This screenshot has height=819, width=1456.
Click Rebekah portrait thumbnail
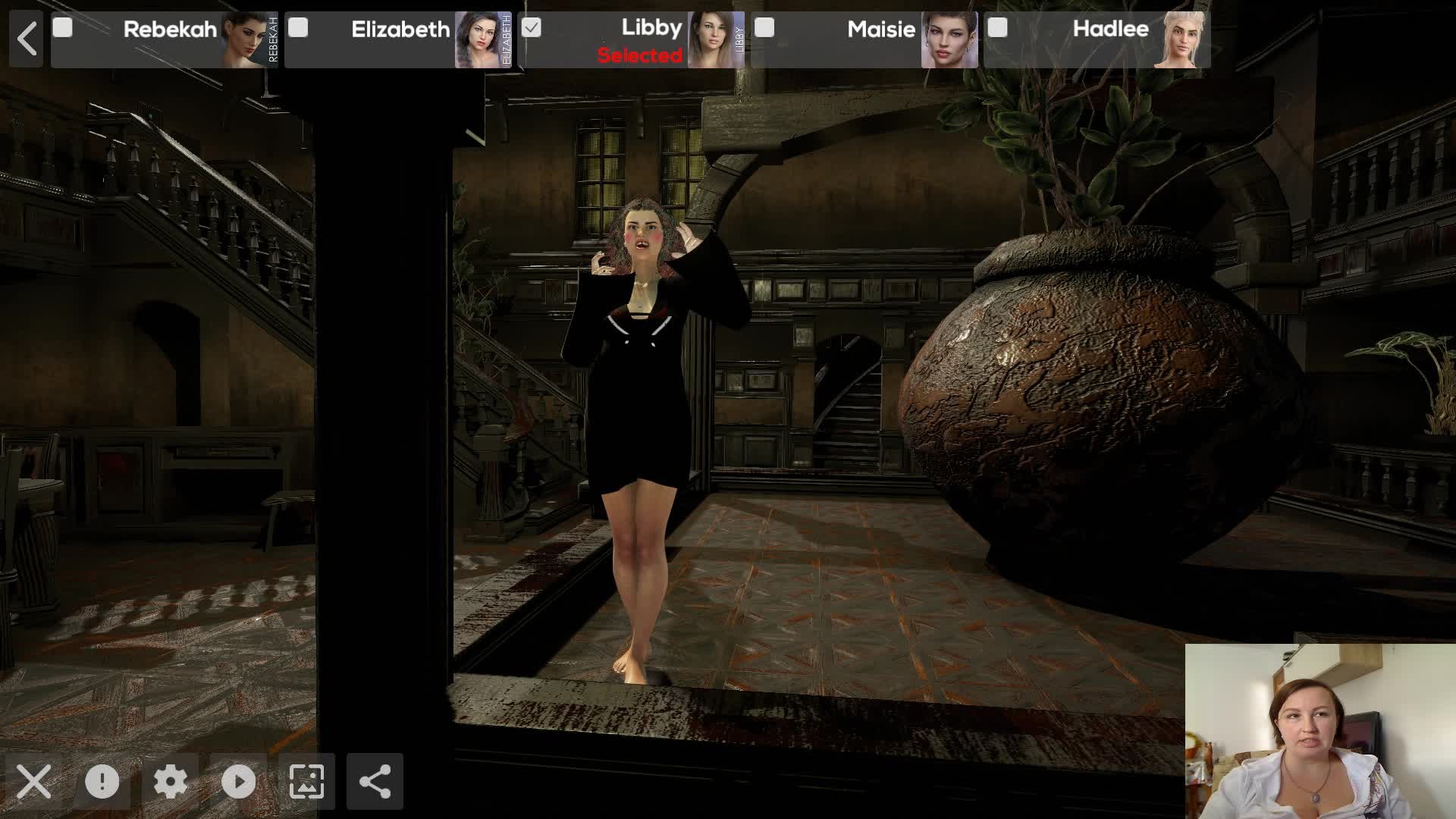pyautogui.click(x=249, y=39)
